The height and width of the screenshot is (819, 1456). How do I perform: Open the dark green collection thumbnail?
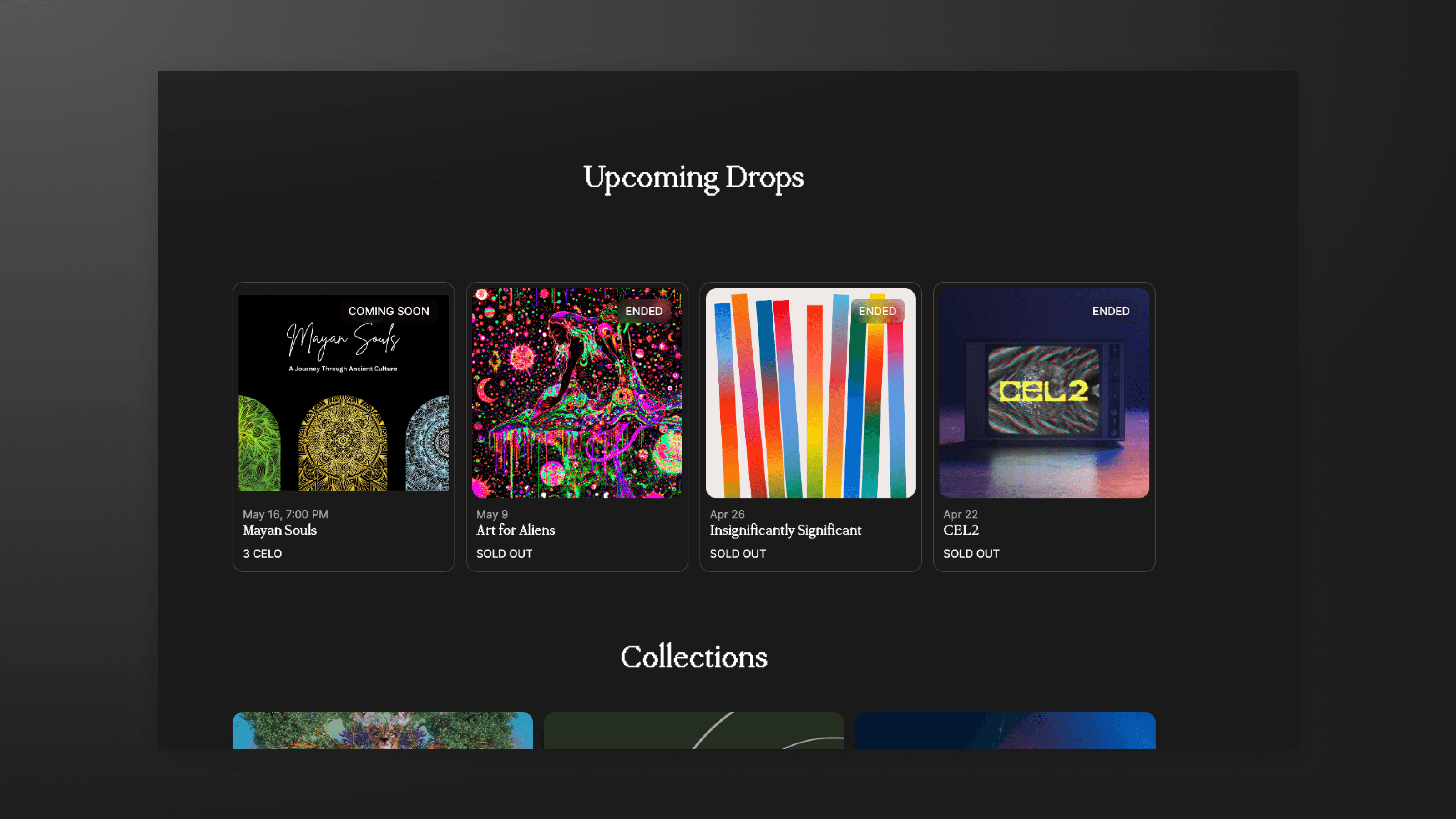click(693, 730)
